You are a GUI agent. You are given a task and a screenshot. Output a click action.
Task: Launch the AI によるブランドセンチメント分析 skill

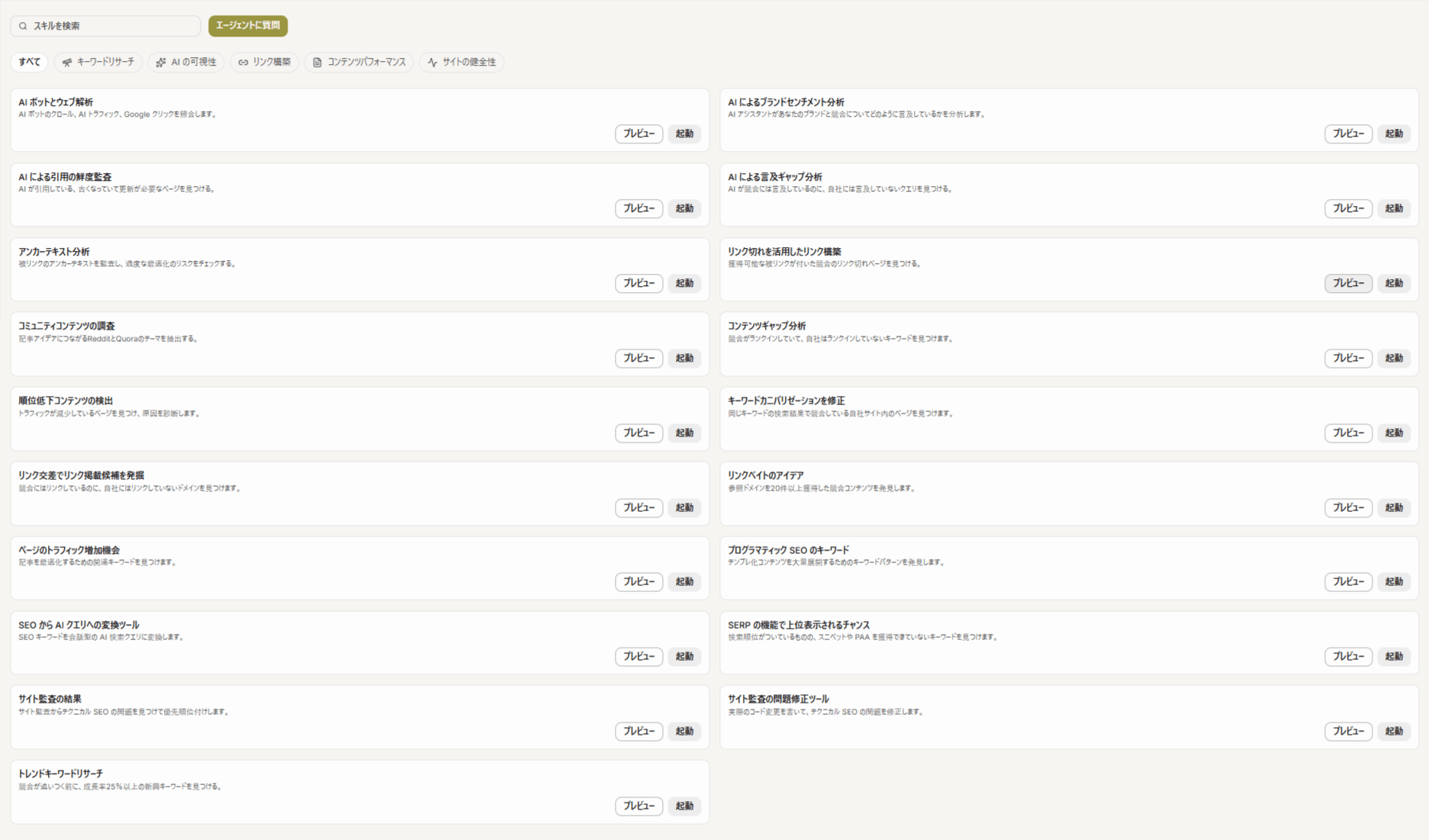(x=1394, y=134)
